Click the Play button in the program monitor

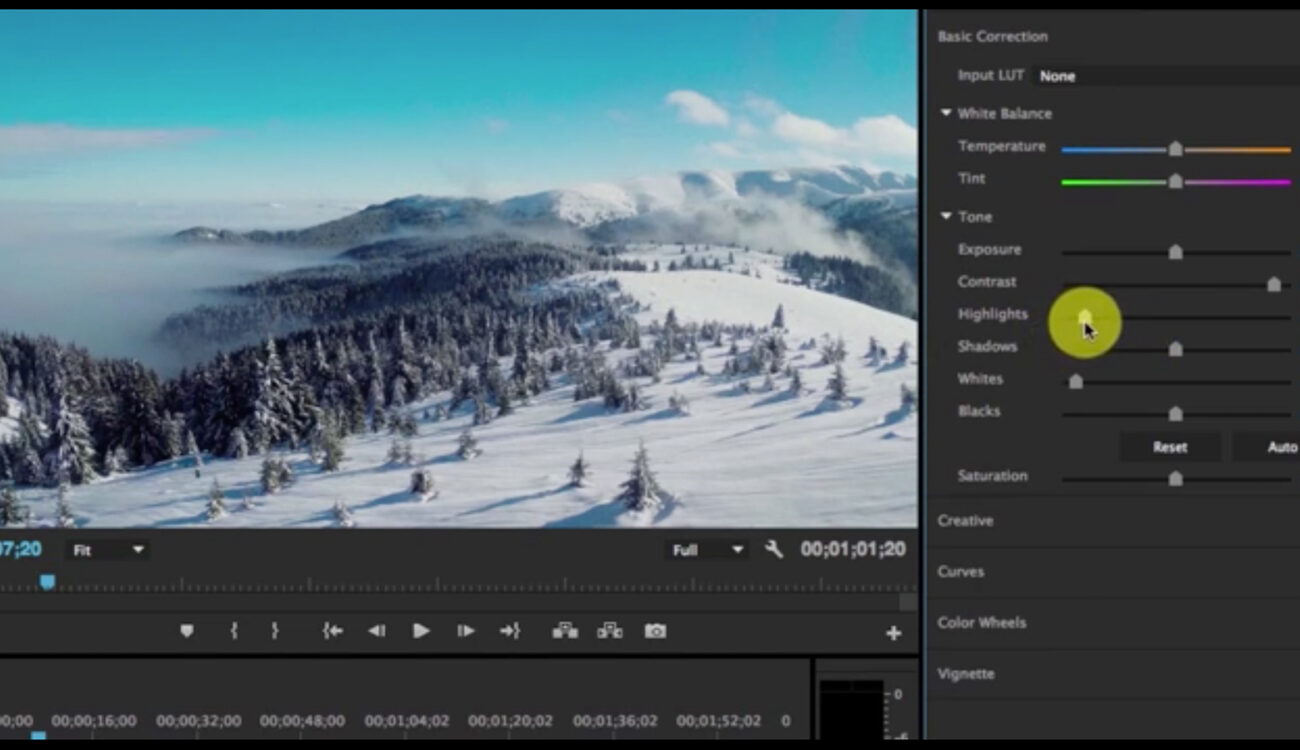(x=420, y=631)
